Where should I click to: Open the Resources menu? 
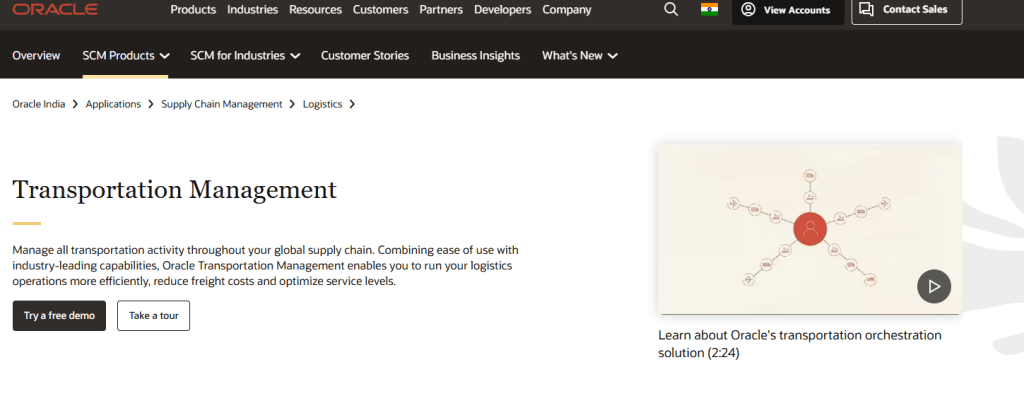pos(315,10)
